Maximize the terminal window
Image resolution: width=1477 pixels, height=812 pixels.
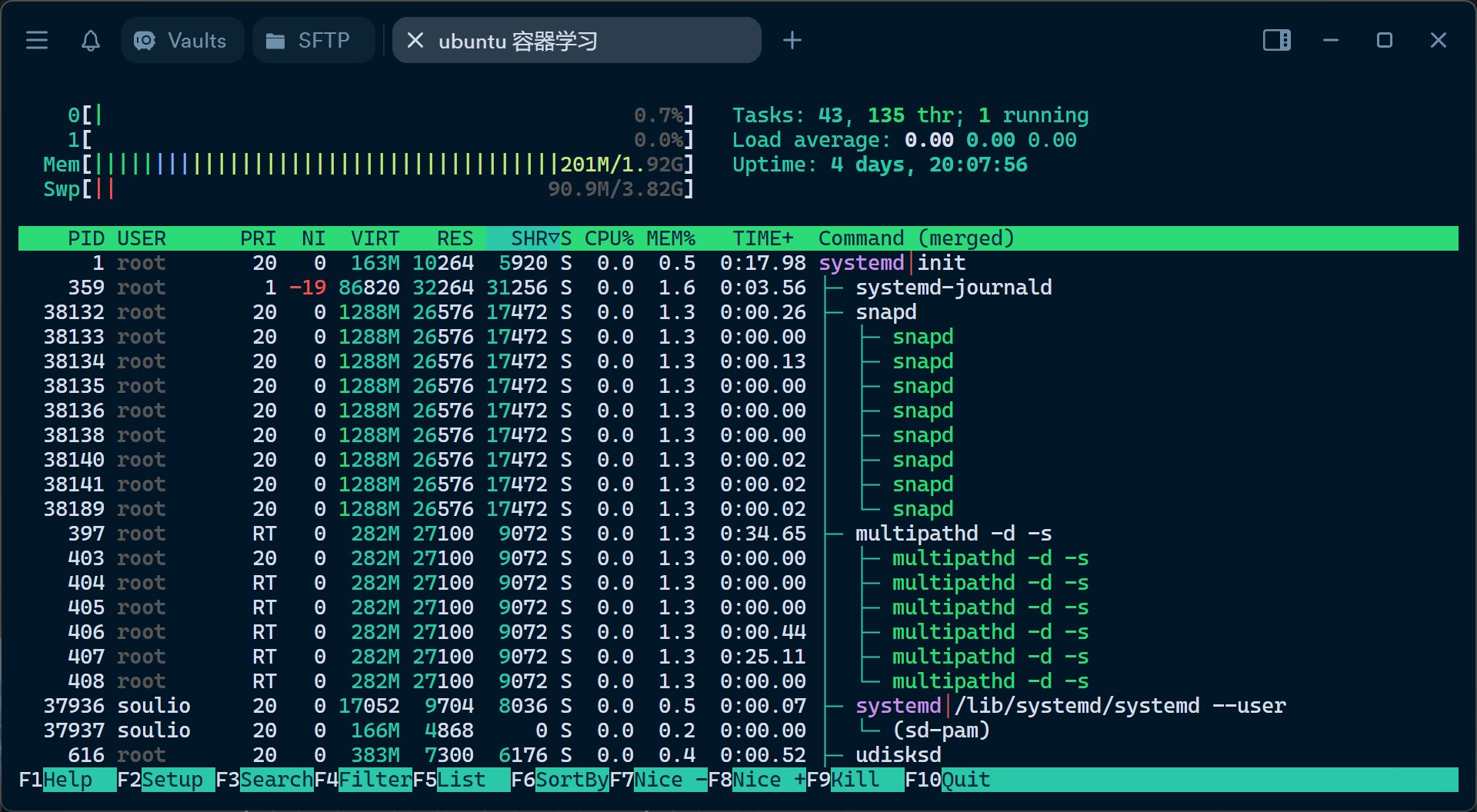coord(1385,40)
